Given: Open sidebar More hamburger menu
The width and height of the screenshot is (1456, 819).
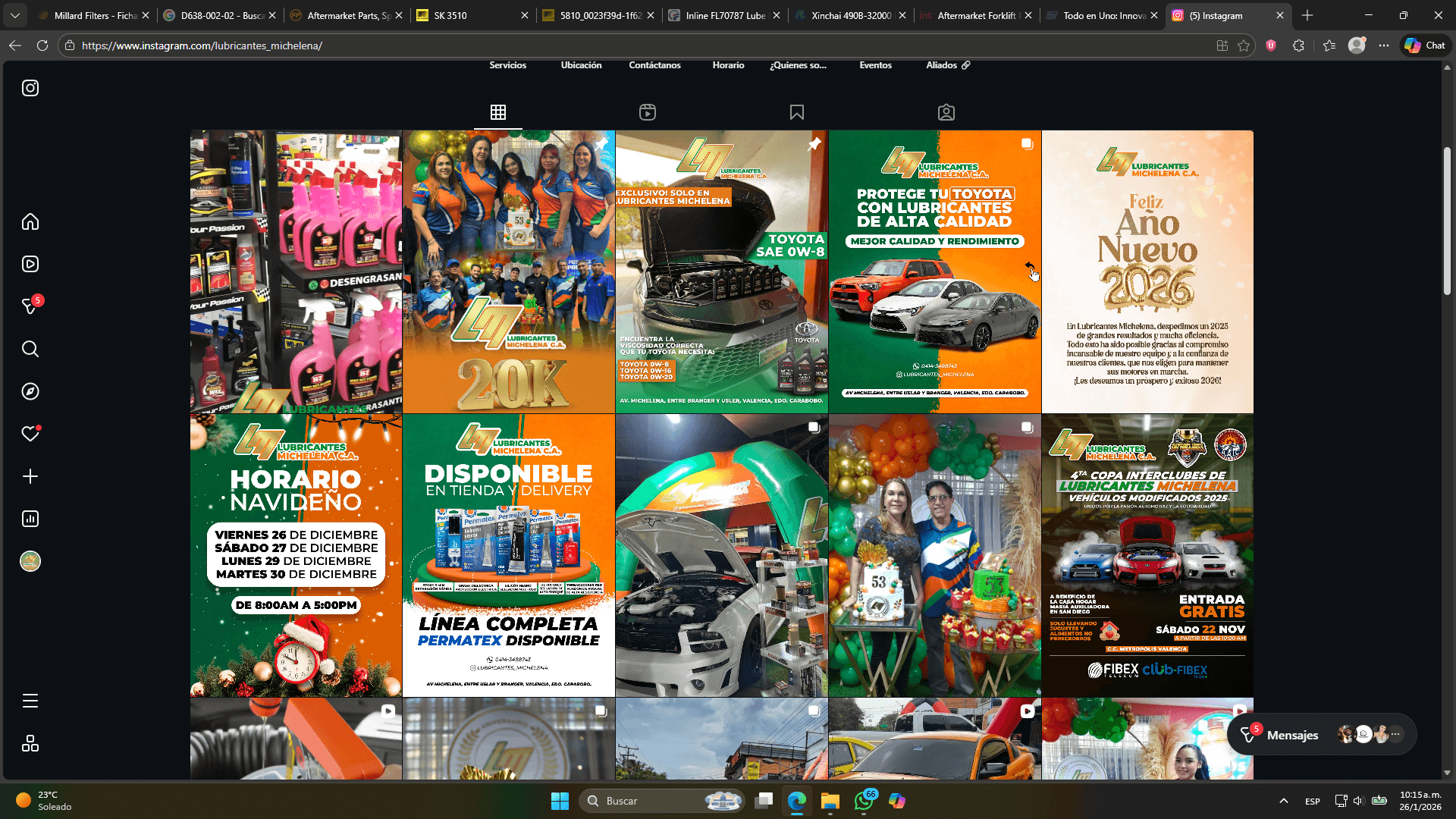Looking at the screenshot, I should tap(30, 701).
